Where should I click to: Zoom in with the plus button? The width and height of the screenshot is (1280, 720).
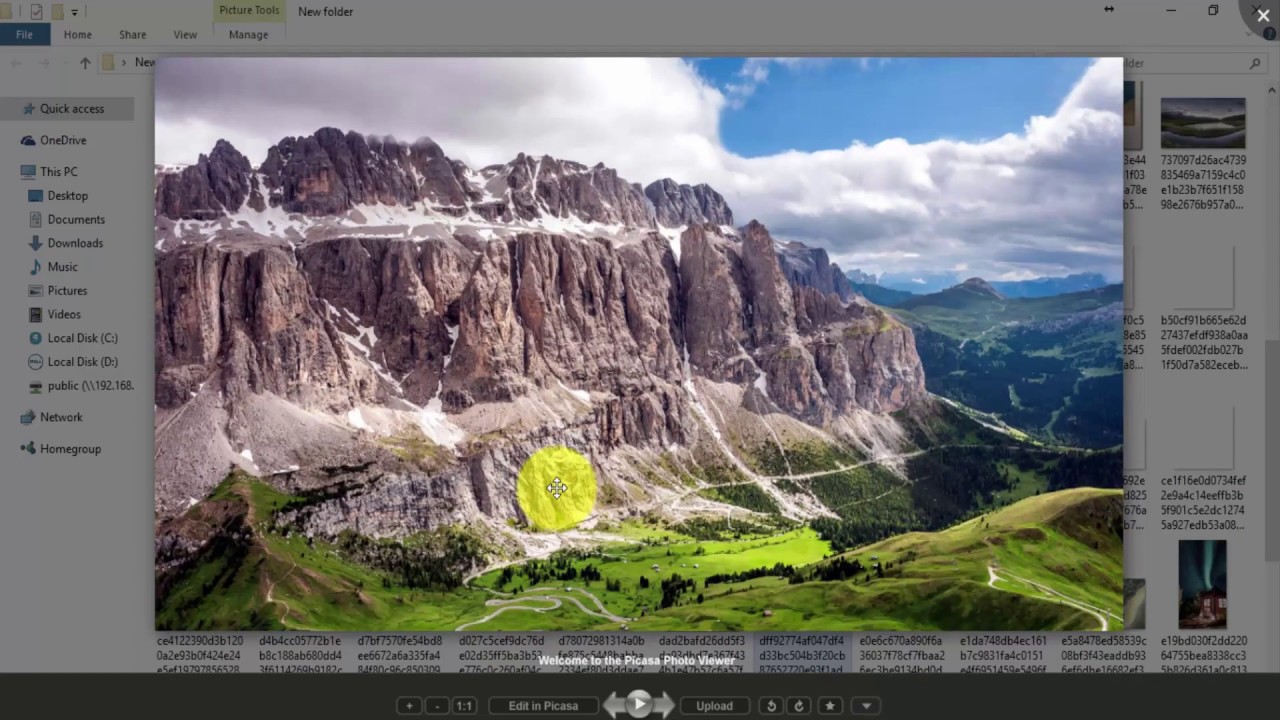(409, 706)
